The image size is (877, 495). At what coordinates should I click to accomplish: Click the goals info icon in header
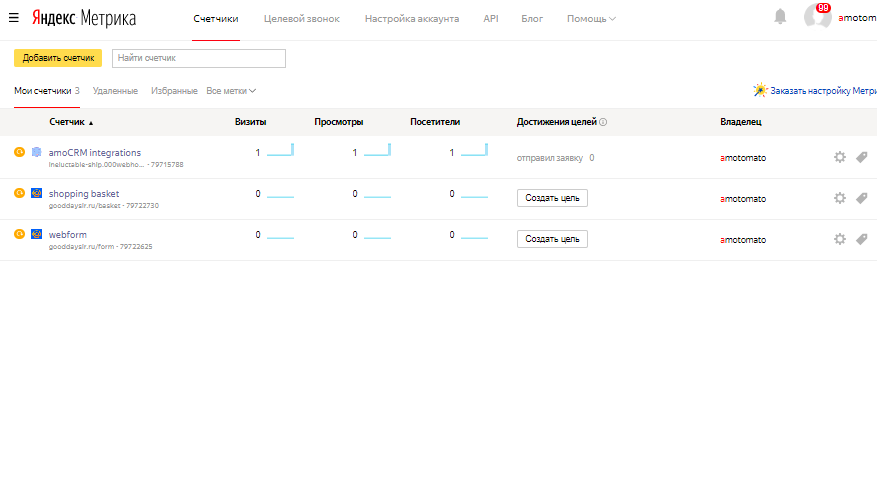point(604,123)
